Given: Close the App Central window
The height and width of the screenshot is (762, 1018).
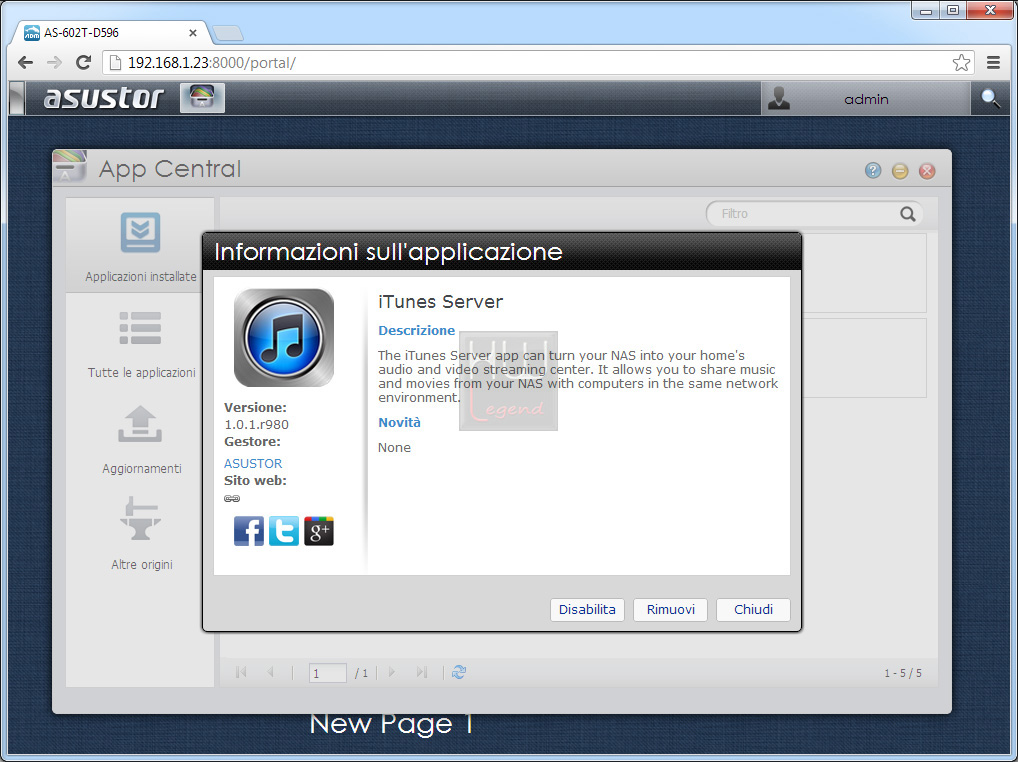Looking at the screenshot, I should pos(927,171).
